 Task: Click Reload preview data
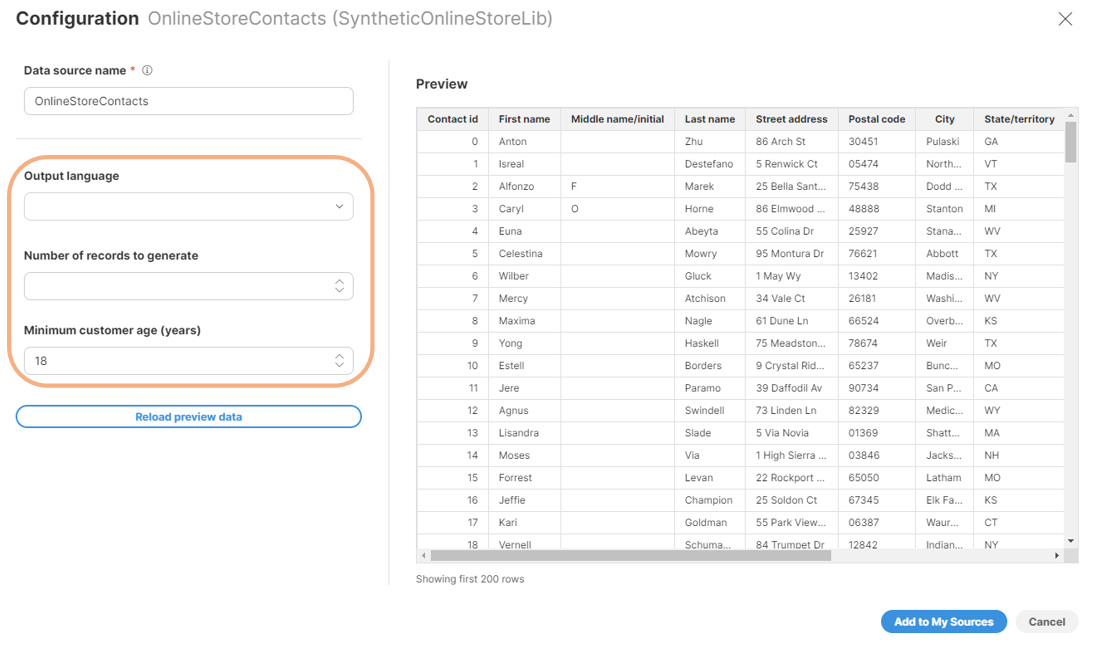[188, 416]
